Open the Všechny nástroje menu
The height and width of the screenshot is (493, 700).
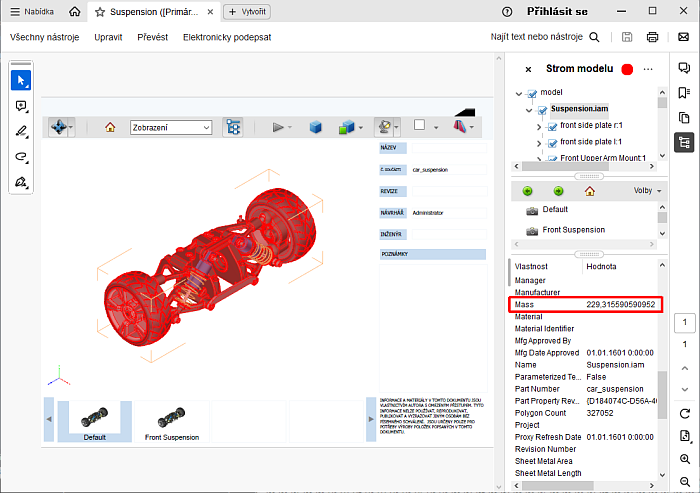[x=44, y=37]
